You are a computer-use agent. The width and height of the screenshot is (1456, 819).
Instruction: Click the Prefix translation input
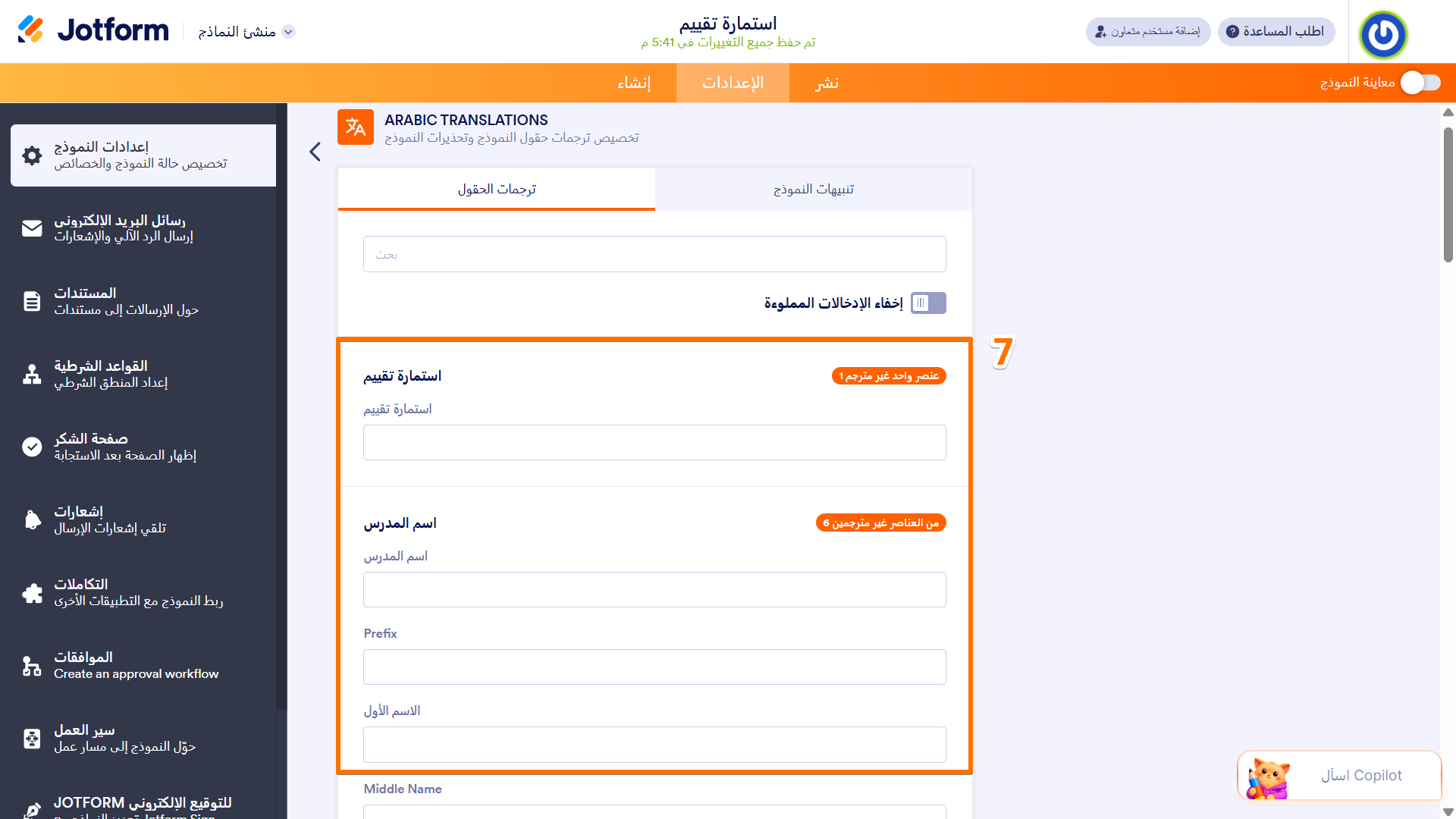click(x=654, y=667)
